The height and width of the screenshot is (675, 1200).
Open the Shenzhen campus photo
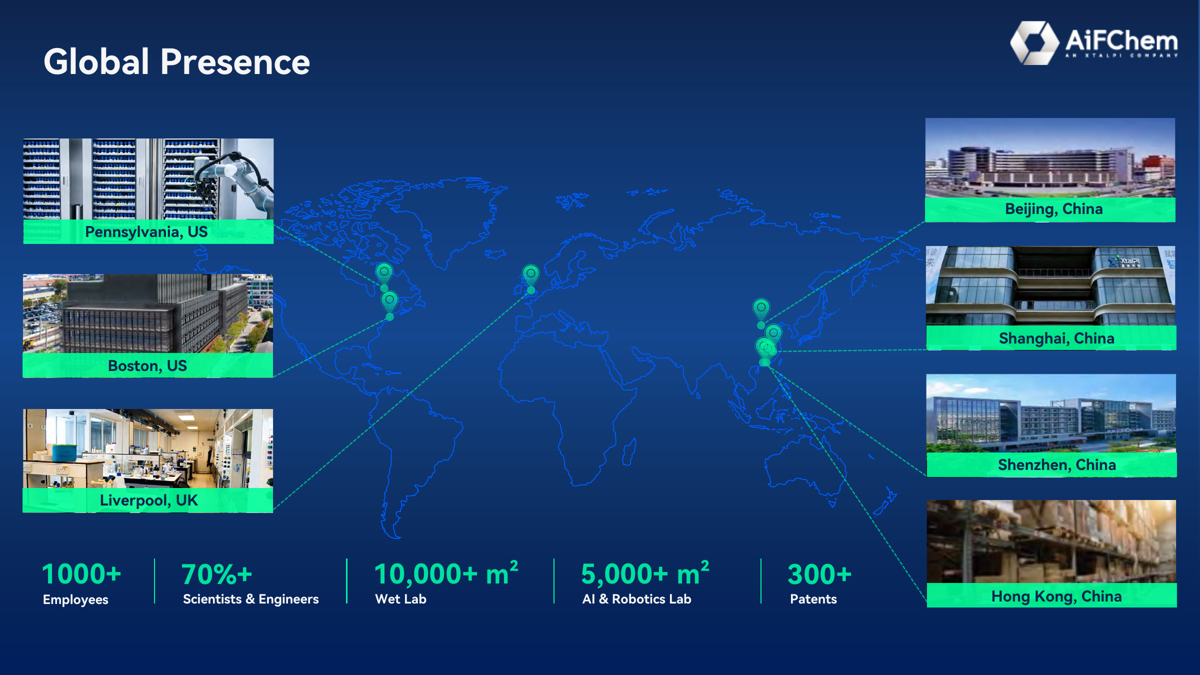click(x=1051, y=414)
